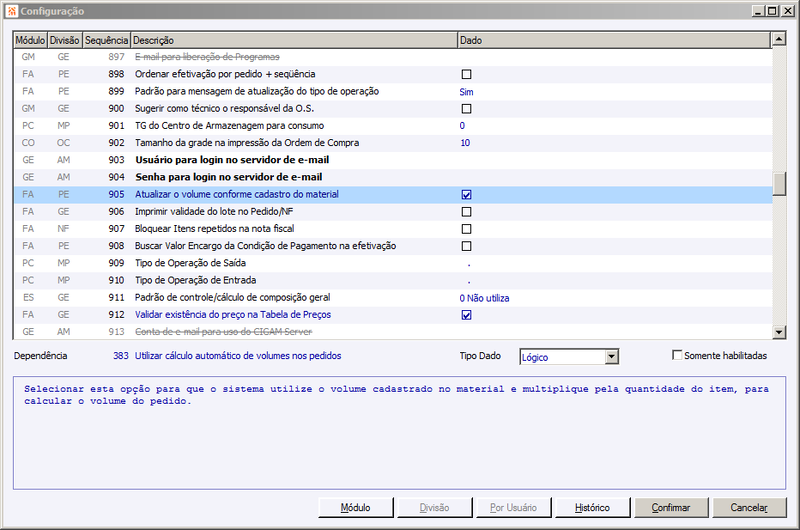Click dependency Utilizar cálculo automático de volumes

238,356
